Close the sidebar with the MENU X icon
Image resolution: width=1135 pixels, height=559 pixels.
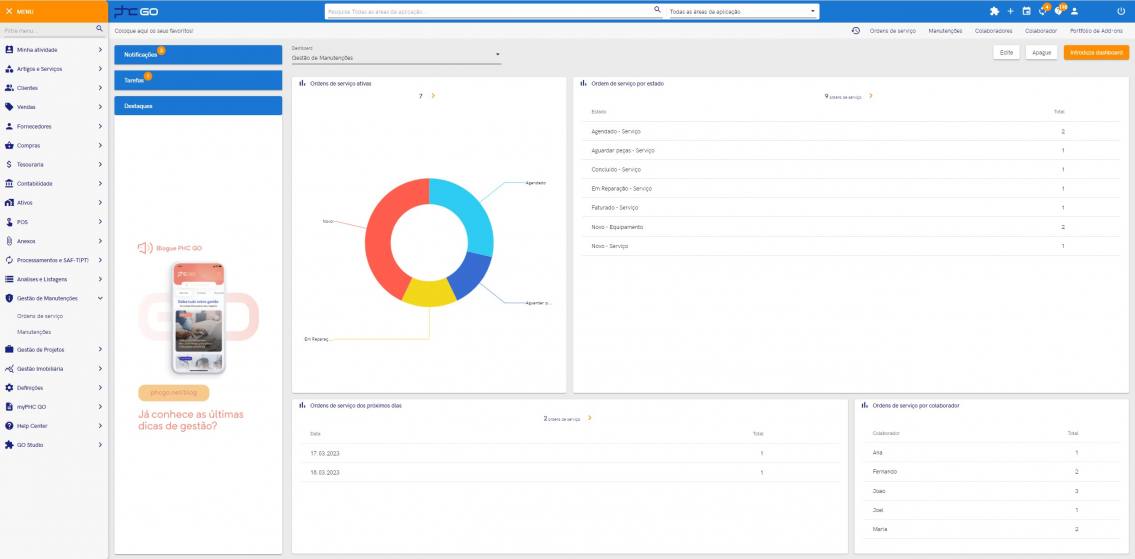coord(9,12)
